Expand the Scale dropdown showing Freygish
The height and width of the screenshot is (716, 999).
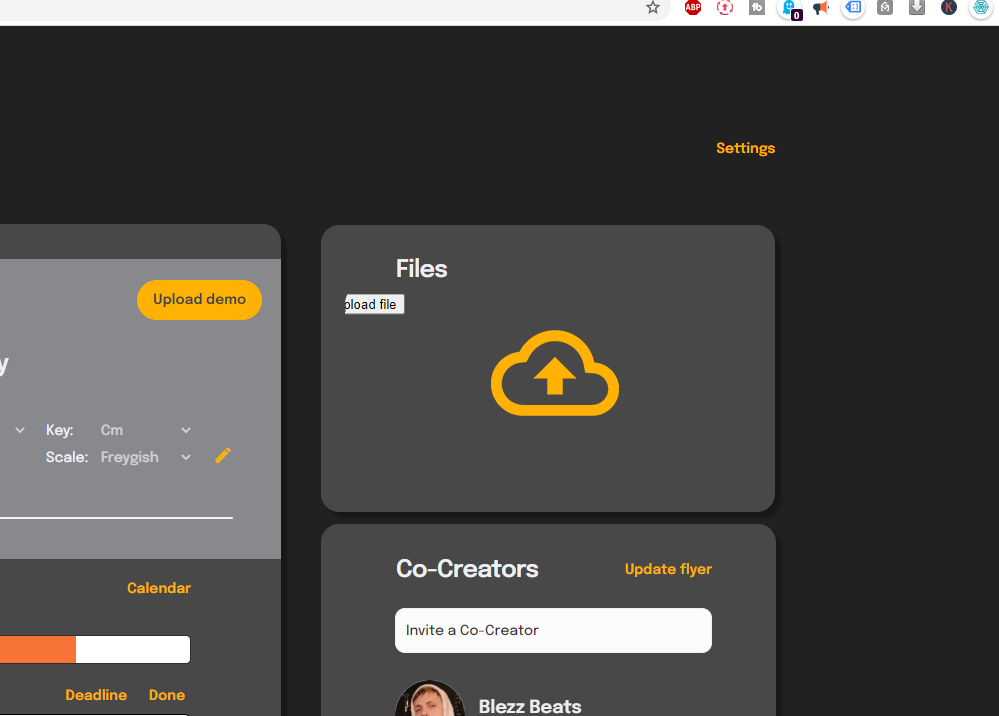[146, 457]
